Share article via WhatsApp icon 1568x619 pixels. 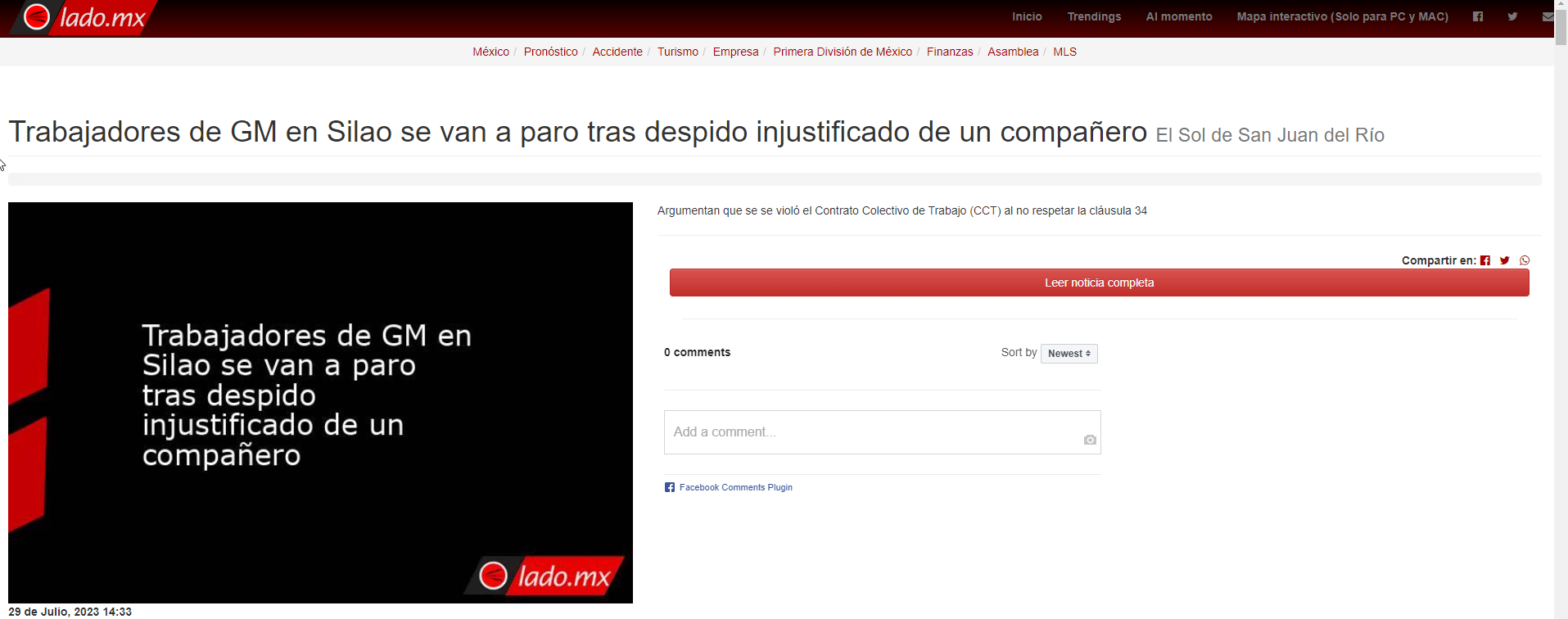(x=1525, y=260)
